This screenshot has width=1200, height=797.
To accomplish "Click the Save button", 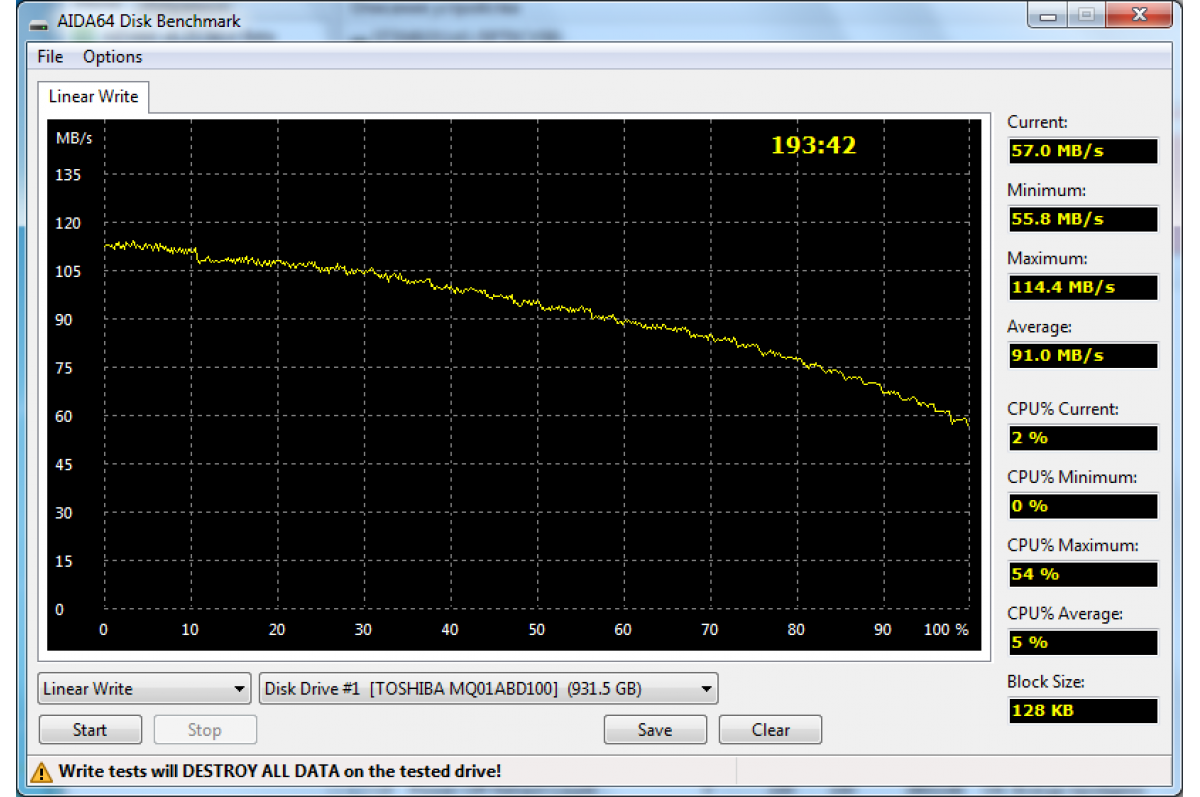I will click(655, 730).
